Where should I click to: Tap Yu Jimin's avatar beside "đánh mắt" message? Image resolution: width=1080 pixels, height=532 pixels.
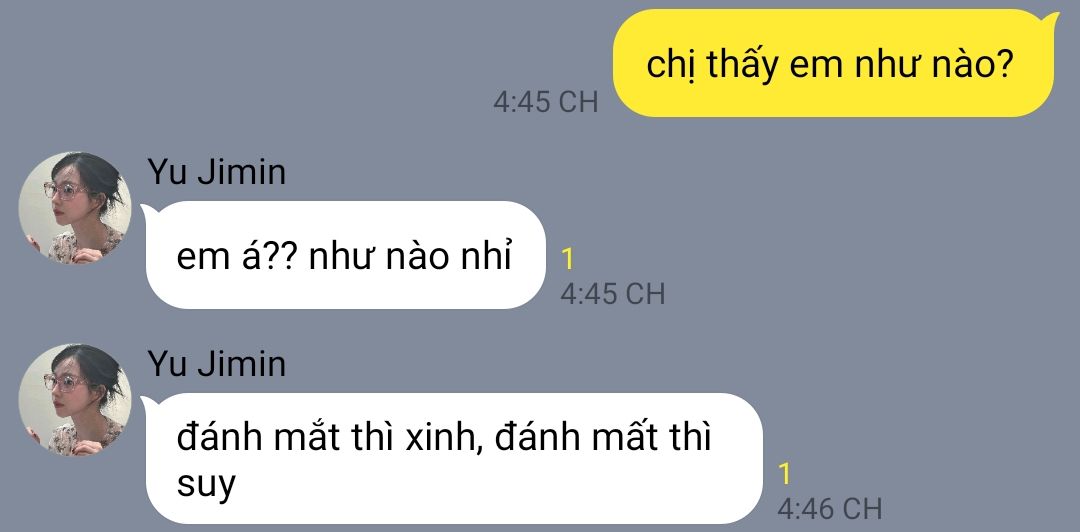(x=74, y=400)
